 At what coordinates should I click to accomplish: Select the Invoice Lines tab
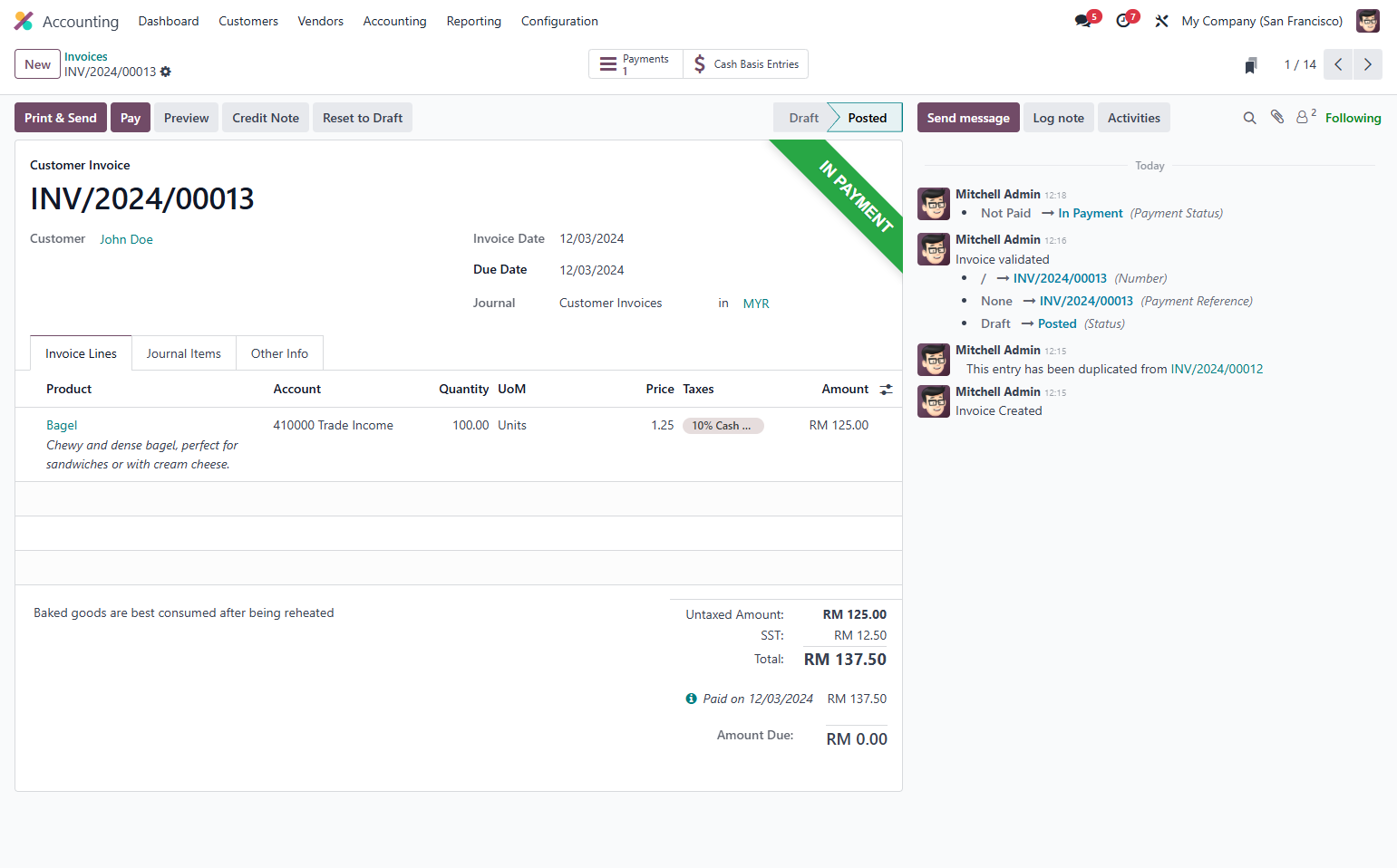pos(82,353)
